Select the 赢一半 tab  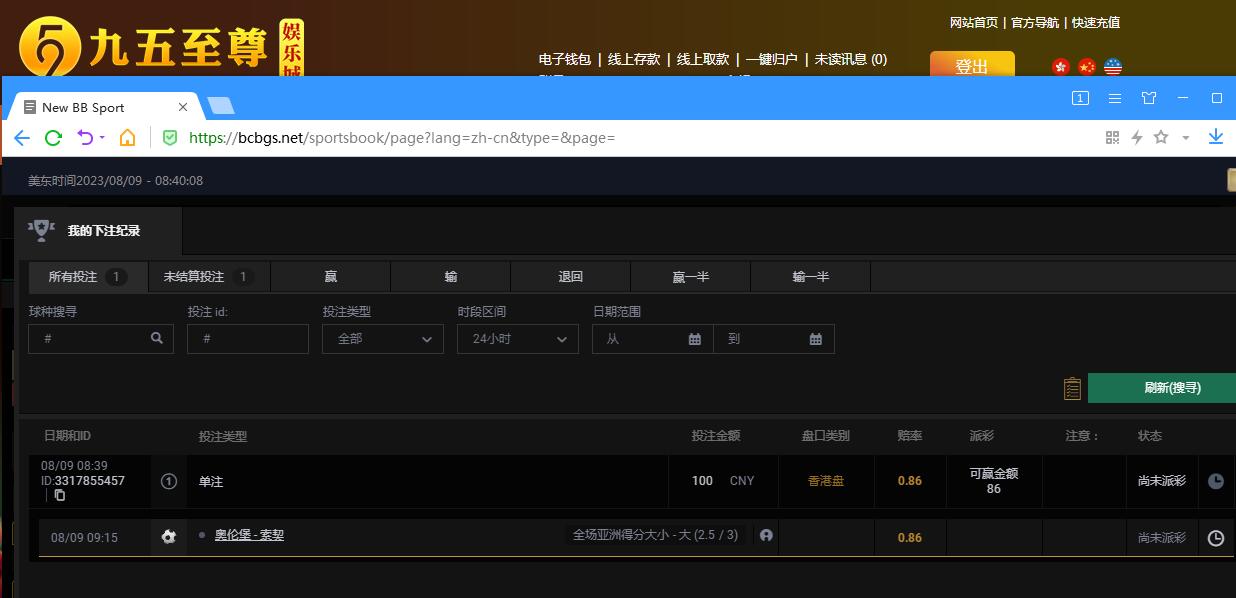click(691, 276)
